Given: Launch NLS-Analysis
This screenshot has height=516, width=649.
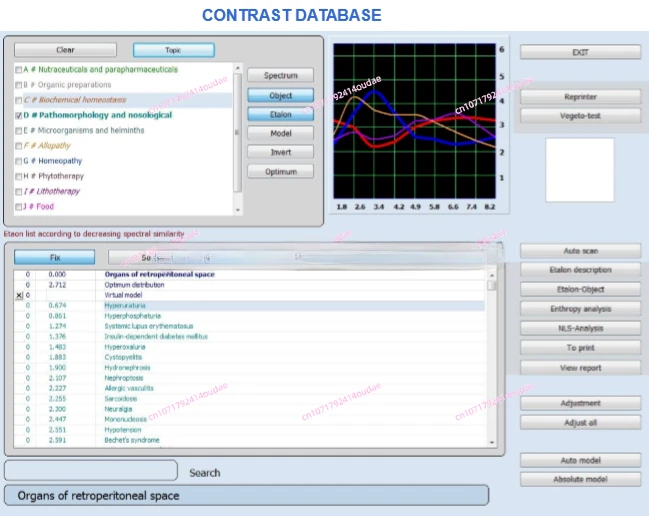Looking at the screenshot, I should [x=580, y=328].
